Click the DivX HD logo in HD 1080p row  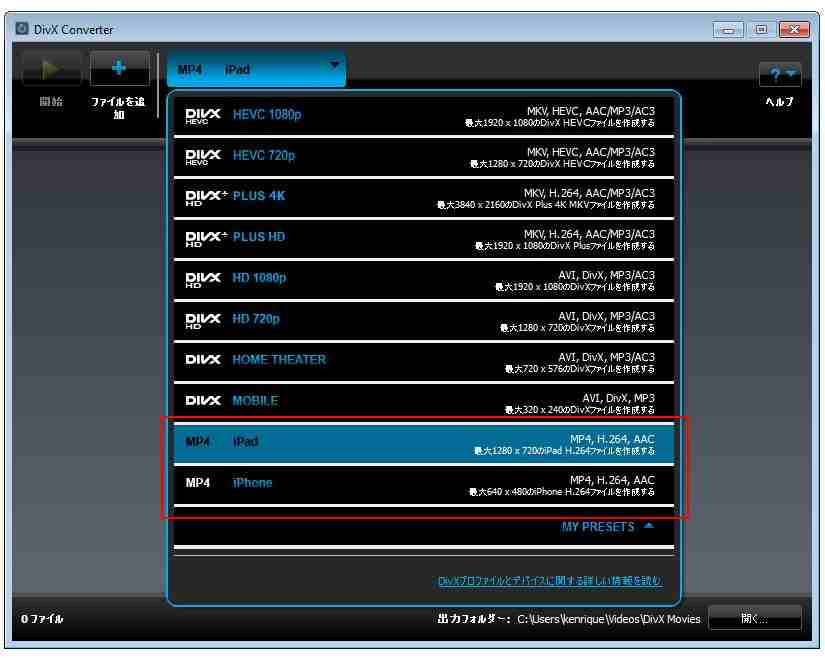point(203,280)
